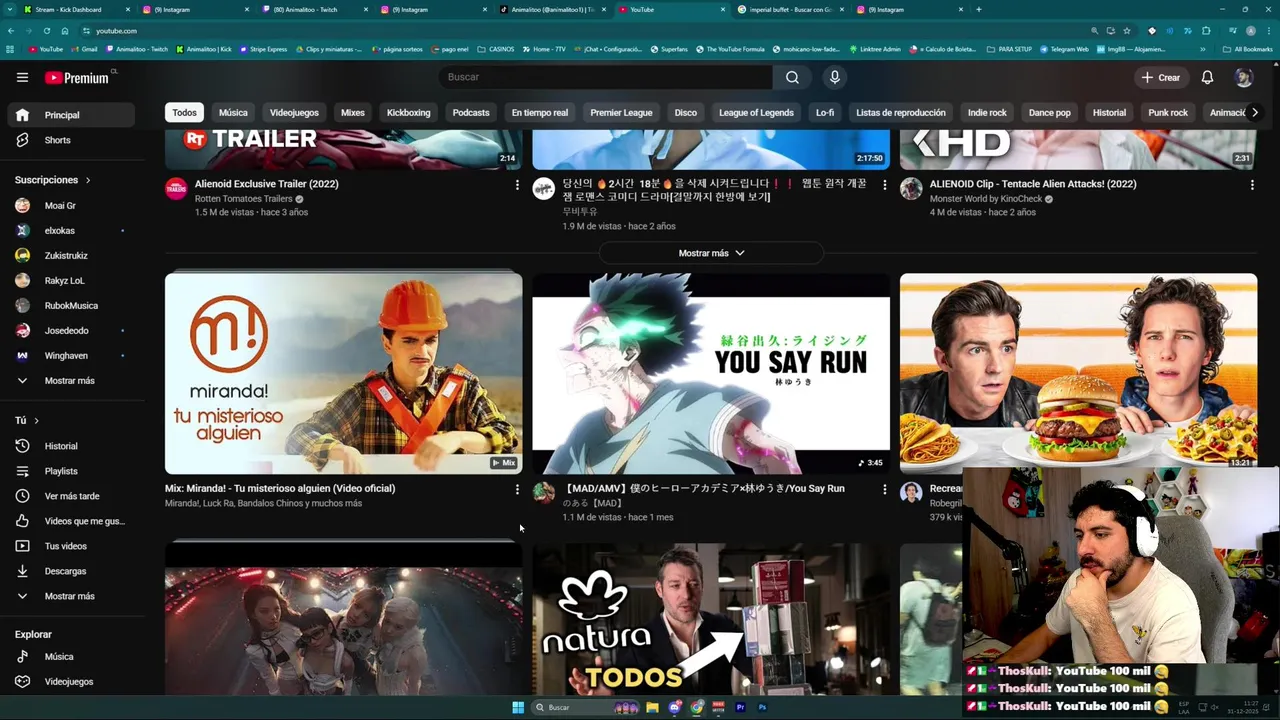The height and width of the screenshot is (720, 1280).
Task: Open Rotten Tomatoes Trailers channel avatar
Action: [x=176, y=189]
